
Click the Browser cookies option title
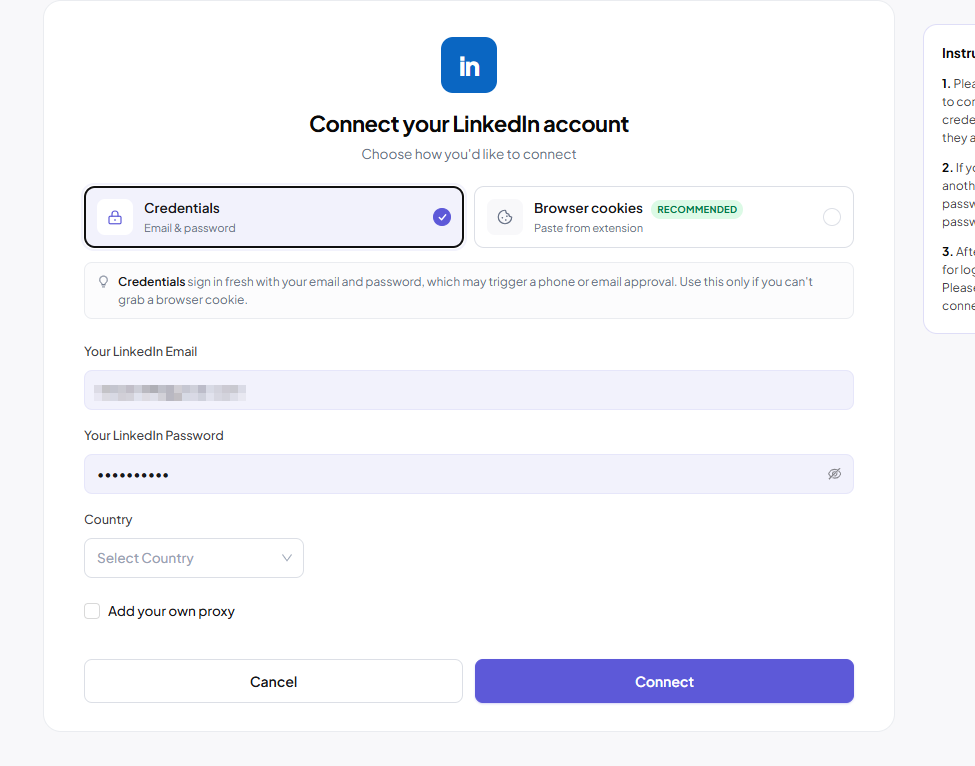(x=588, y=208)
